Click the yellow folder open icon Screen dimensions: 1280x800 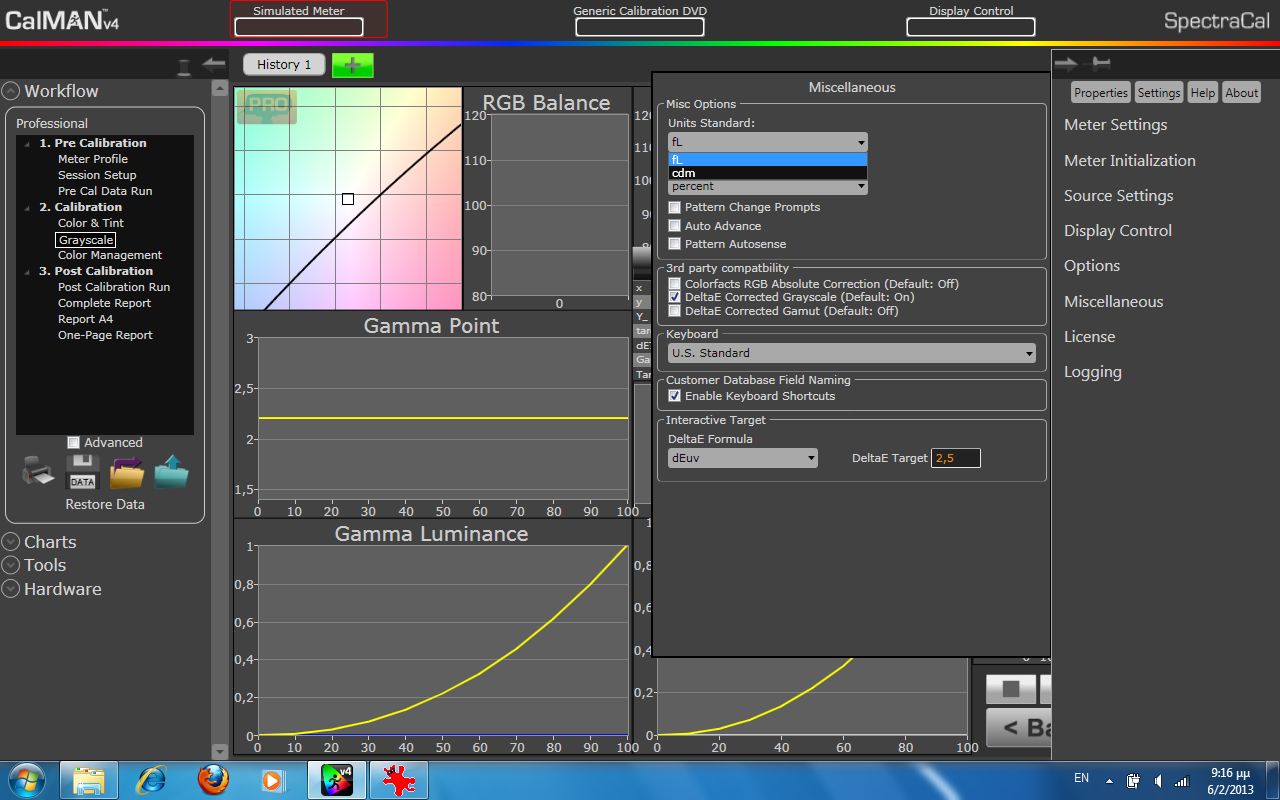point(127,472)
